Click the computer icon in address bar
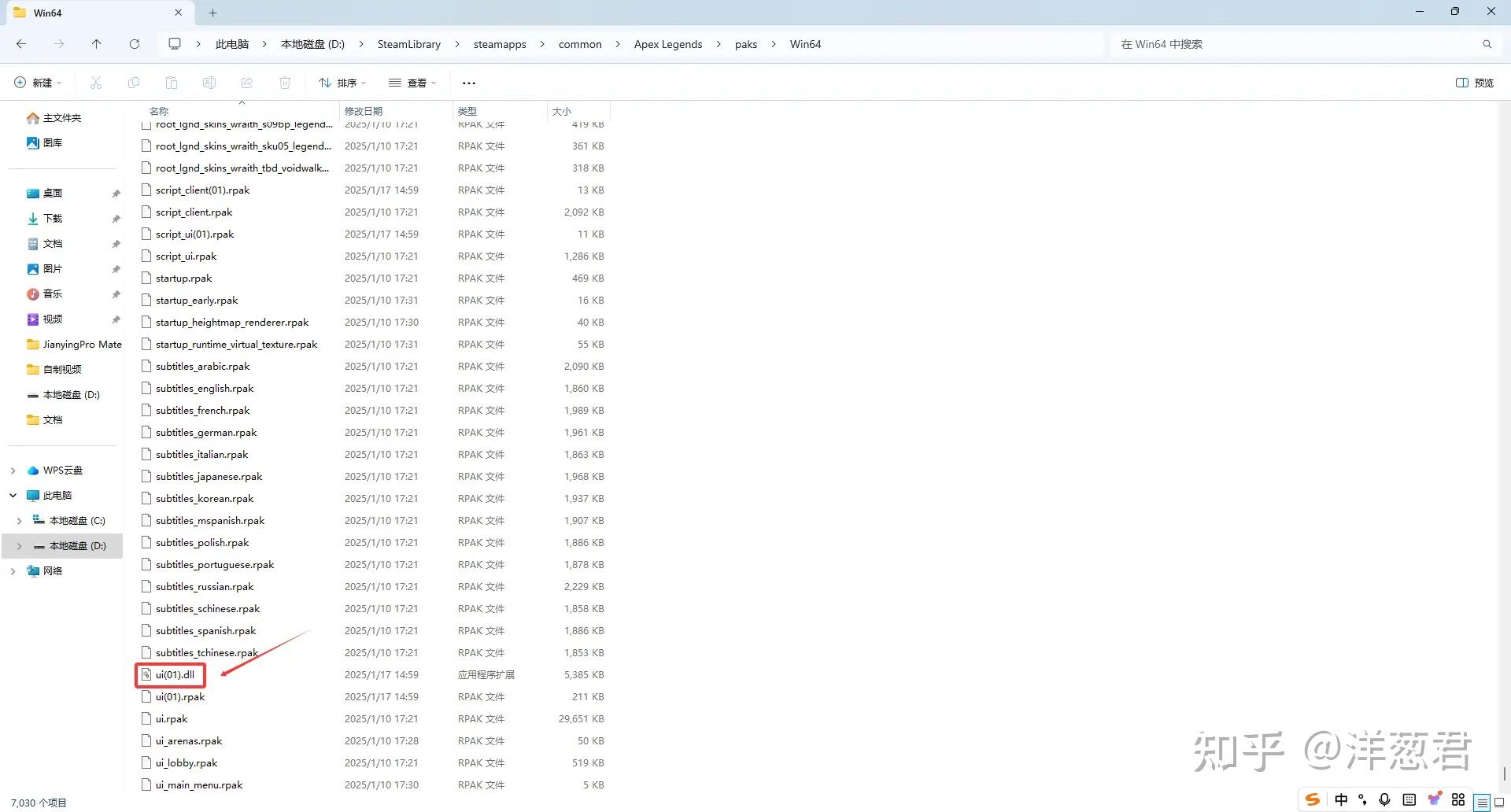This screenshot has height=812, width=1511. tap(175, 44)
